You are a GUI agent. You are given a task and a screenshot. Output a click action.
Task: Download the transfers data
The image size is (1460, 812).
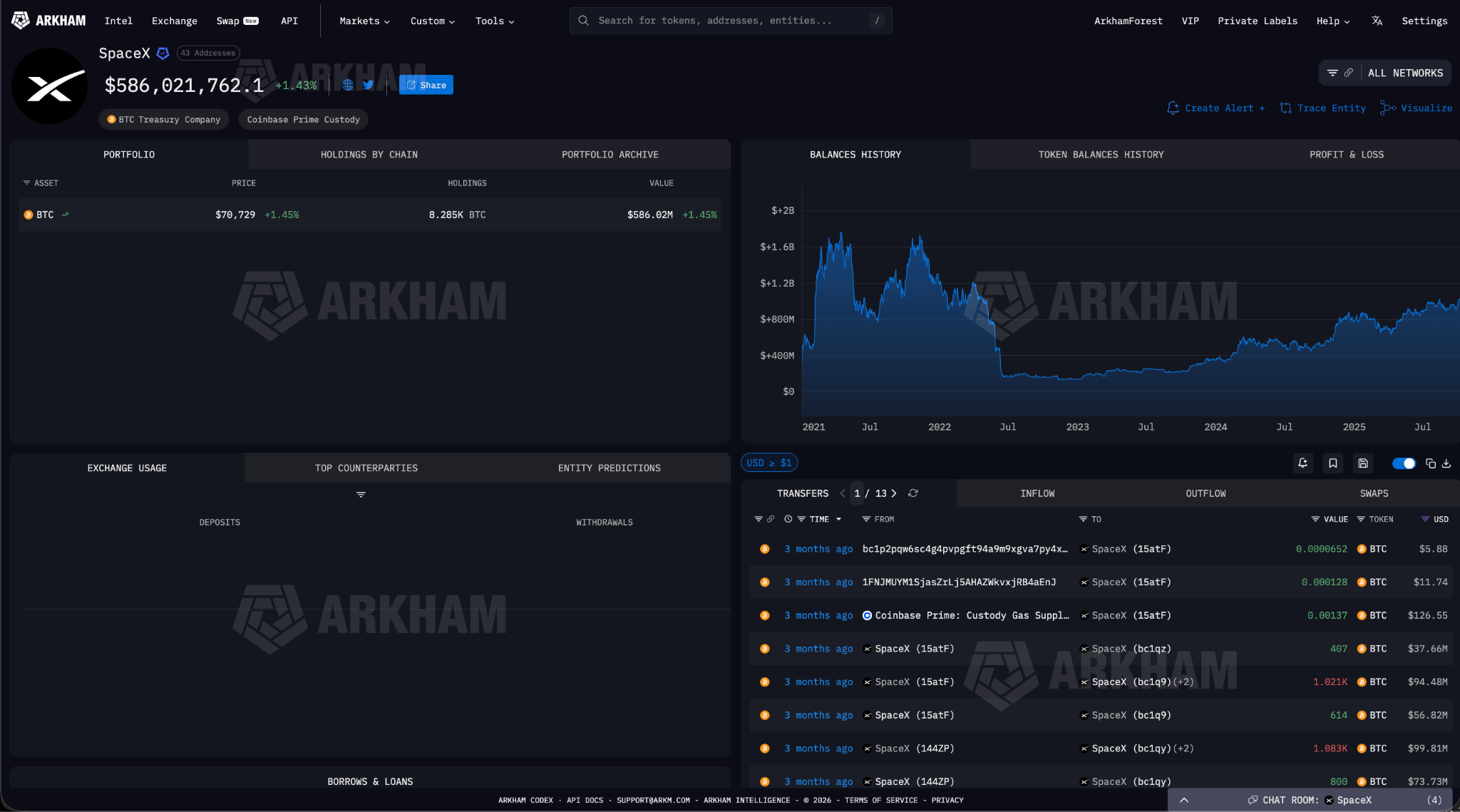(1446, 463)
